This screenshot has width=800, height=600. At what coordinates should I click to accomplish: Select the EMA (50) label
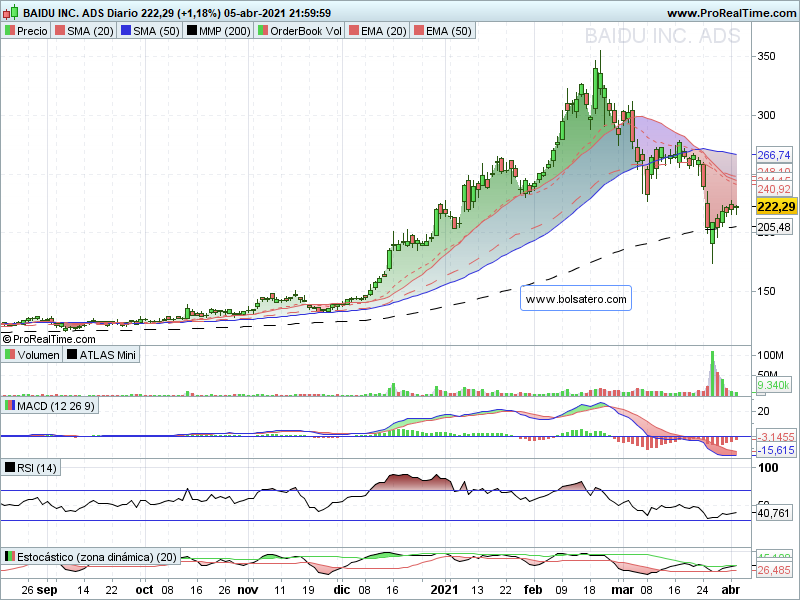pos(449,31)
